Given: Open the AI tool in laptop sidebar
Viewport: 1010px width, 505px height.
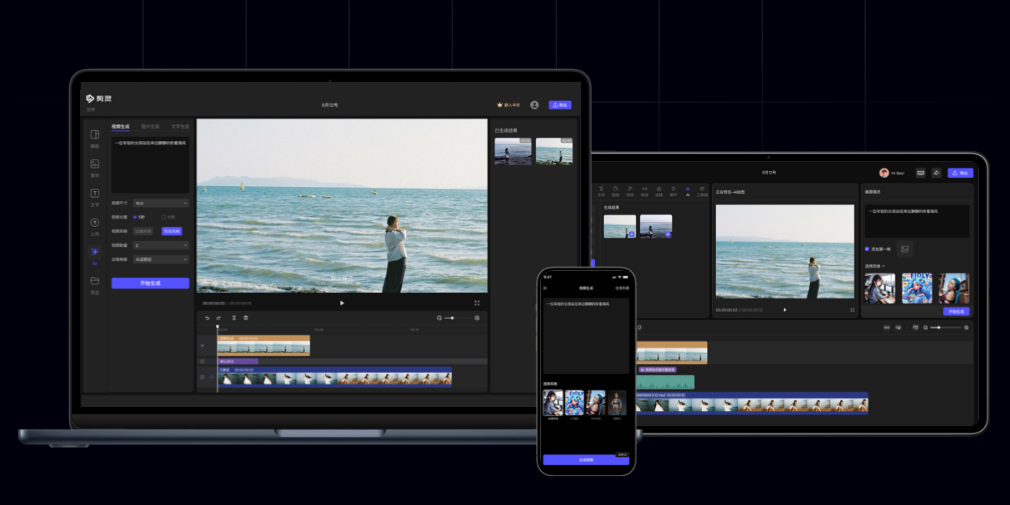Looking at the screenshot, I should click(95, 252).
